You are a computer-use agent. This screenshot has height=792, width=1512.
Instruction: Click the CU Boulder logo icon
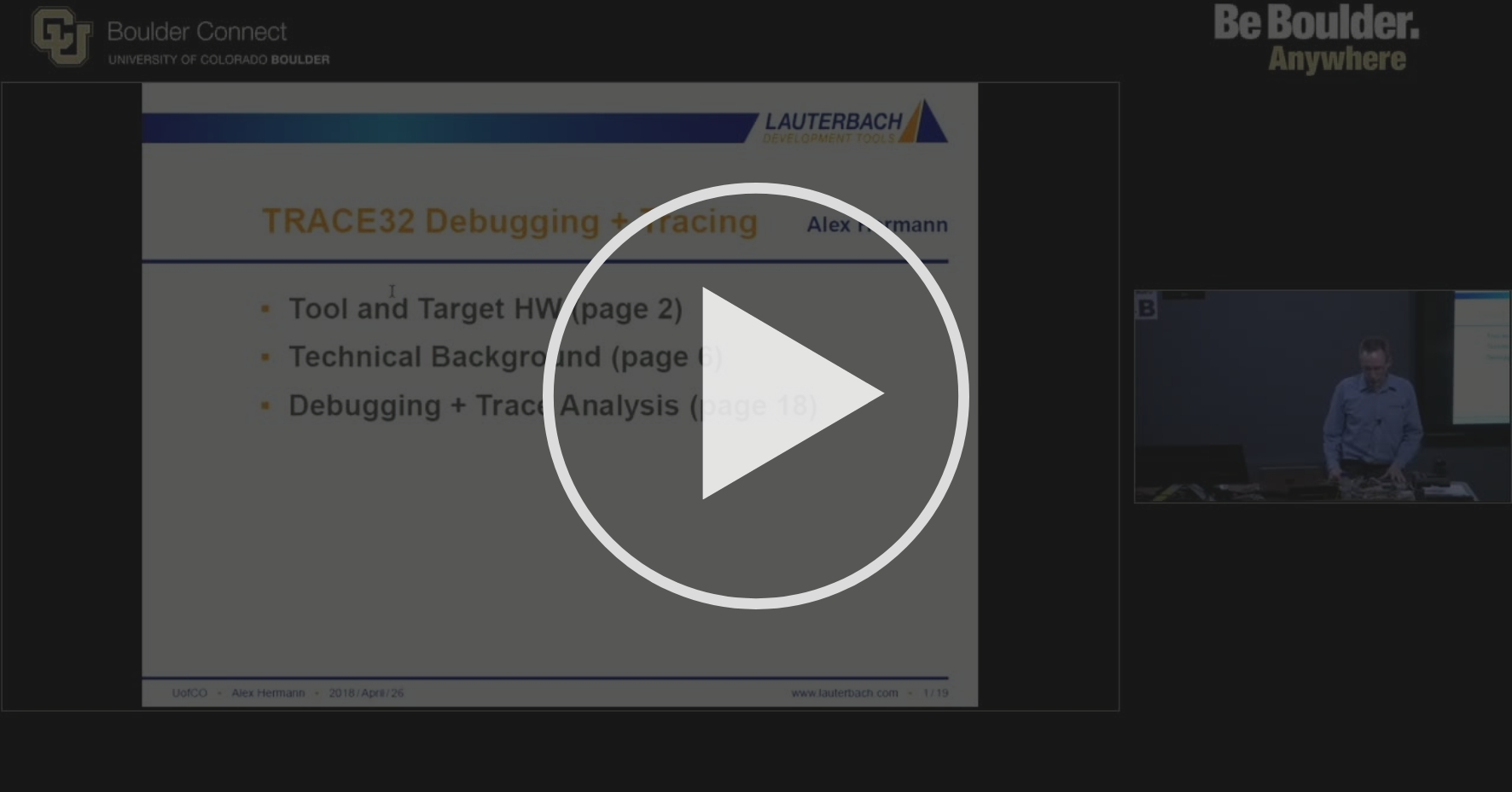[61, 37]
